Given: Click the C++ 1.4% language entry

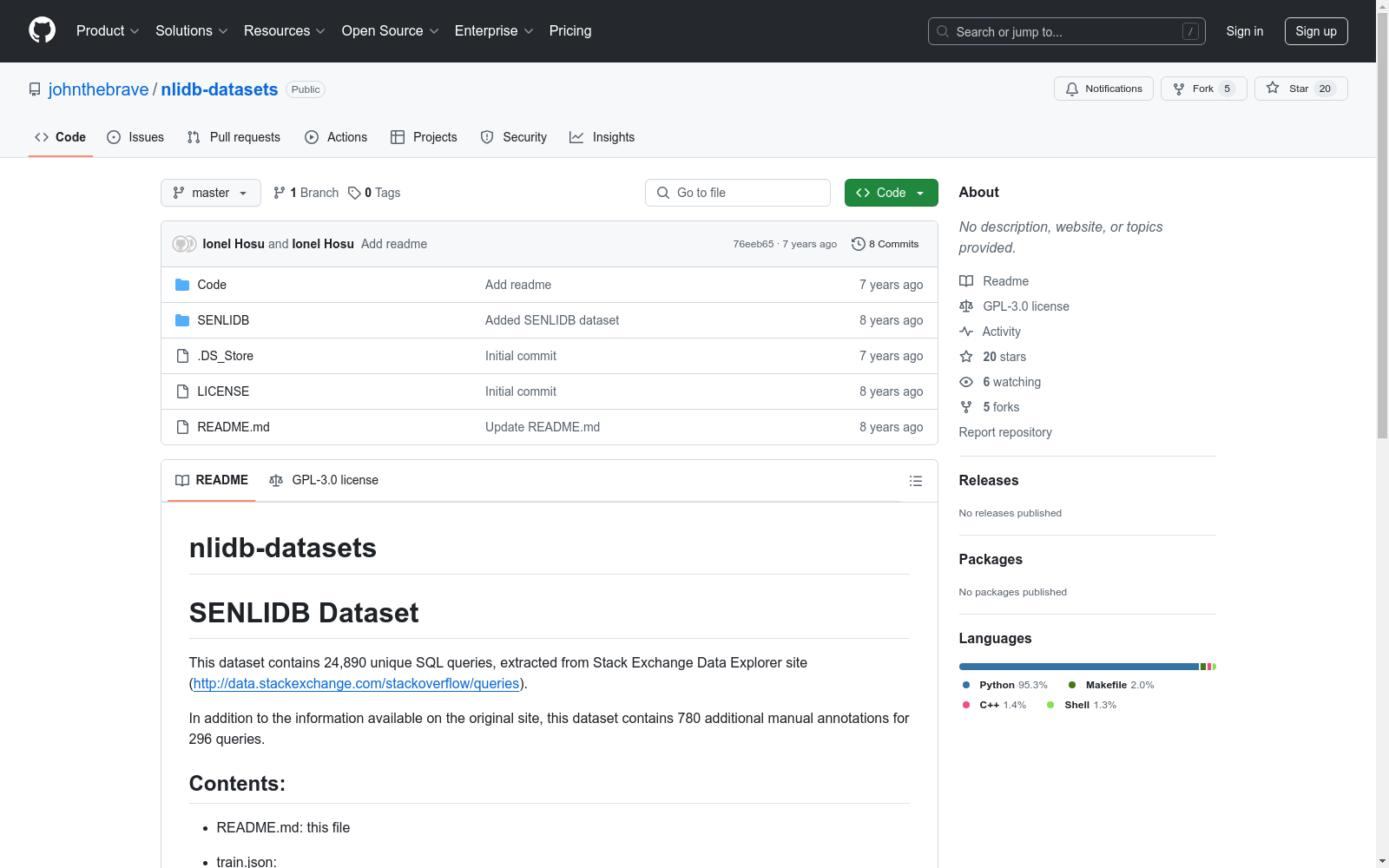Looking at the screenshot, I should pyautogui.click(x=994, y=705).
